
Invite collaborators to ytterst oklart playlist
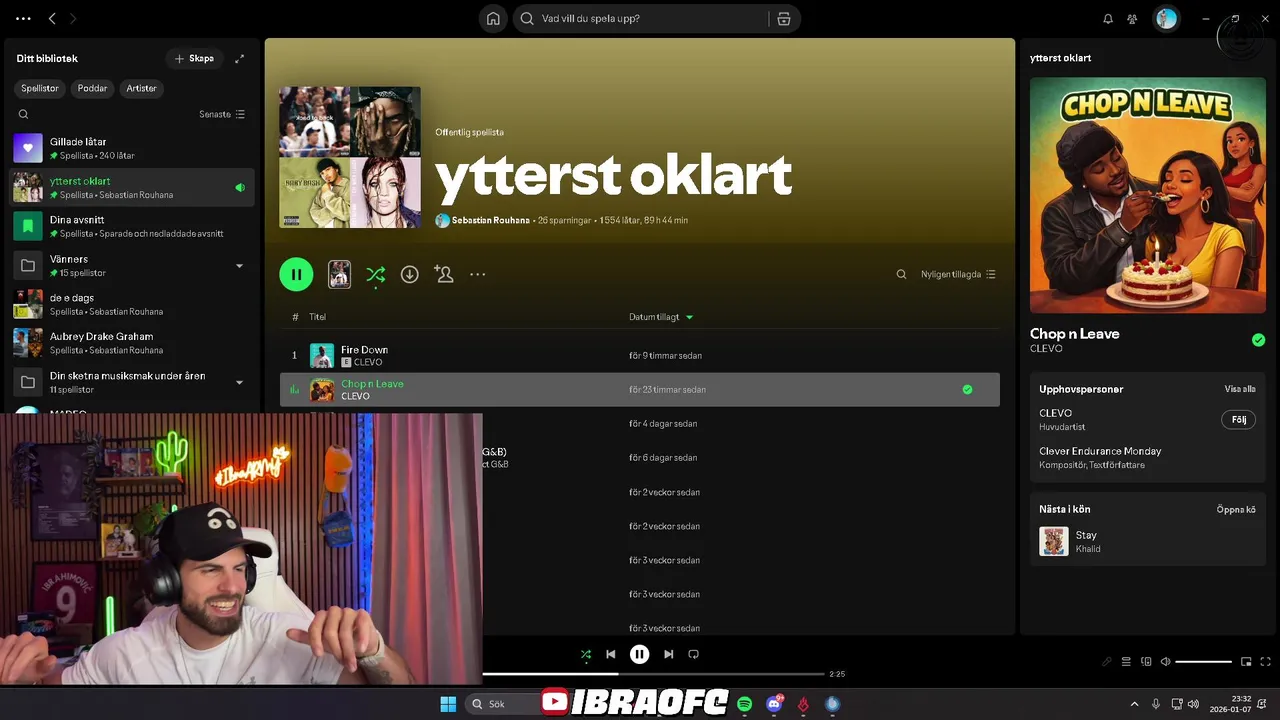coord(444,274)
